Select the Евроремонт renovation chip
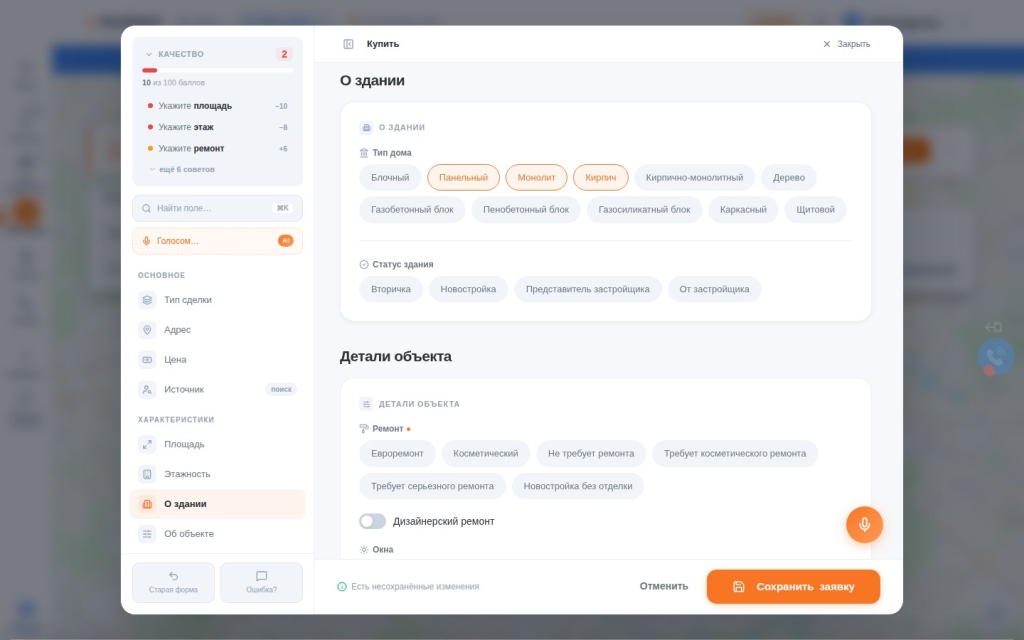The width and height of the screenshot is (1024, 640). tap(397, 454)
